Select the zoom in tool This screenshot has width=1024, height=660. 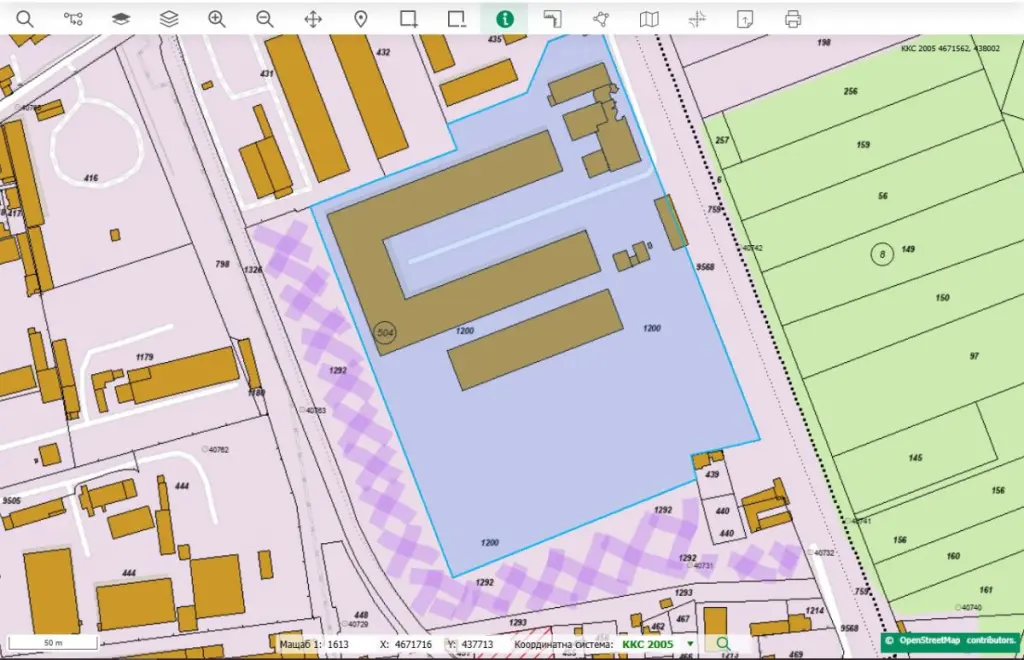pyautogui.click(x=217, y=18)
